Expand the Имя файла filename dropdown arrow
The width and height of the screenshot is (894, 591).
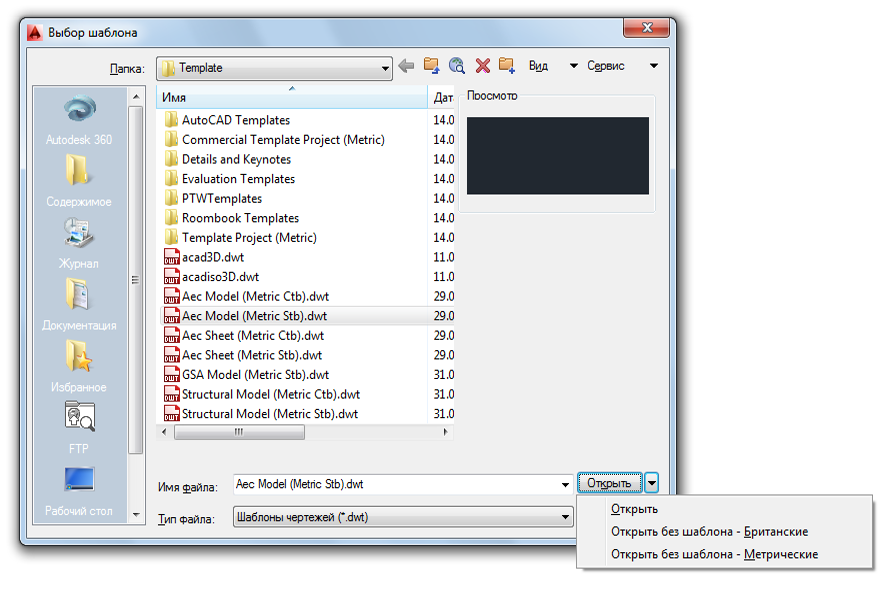click(x=565, y=484)
